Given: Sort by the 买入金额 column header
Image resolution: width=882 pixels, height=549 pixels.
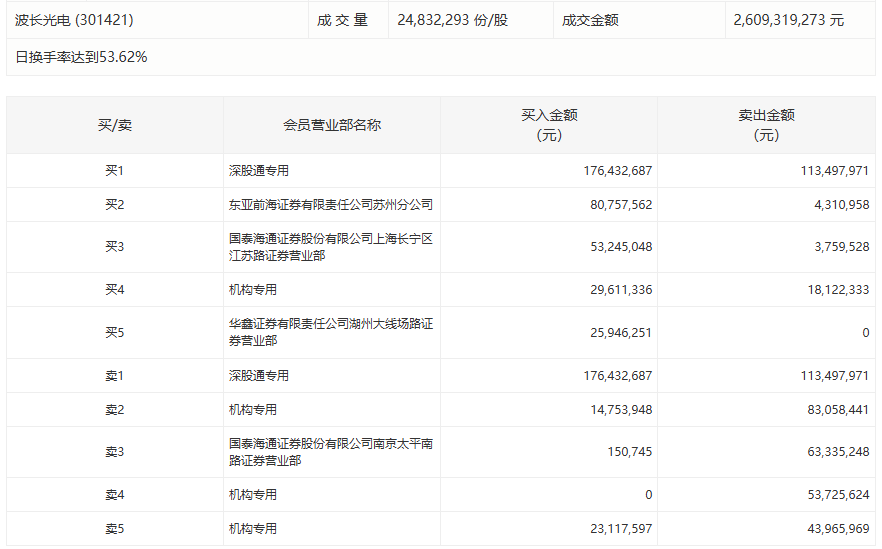Looking at the screenshot, I should [549, 125].
